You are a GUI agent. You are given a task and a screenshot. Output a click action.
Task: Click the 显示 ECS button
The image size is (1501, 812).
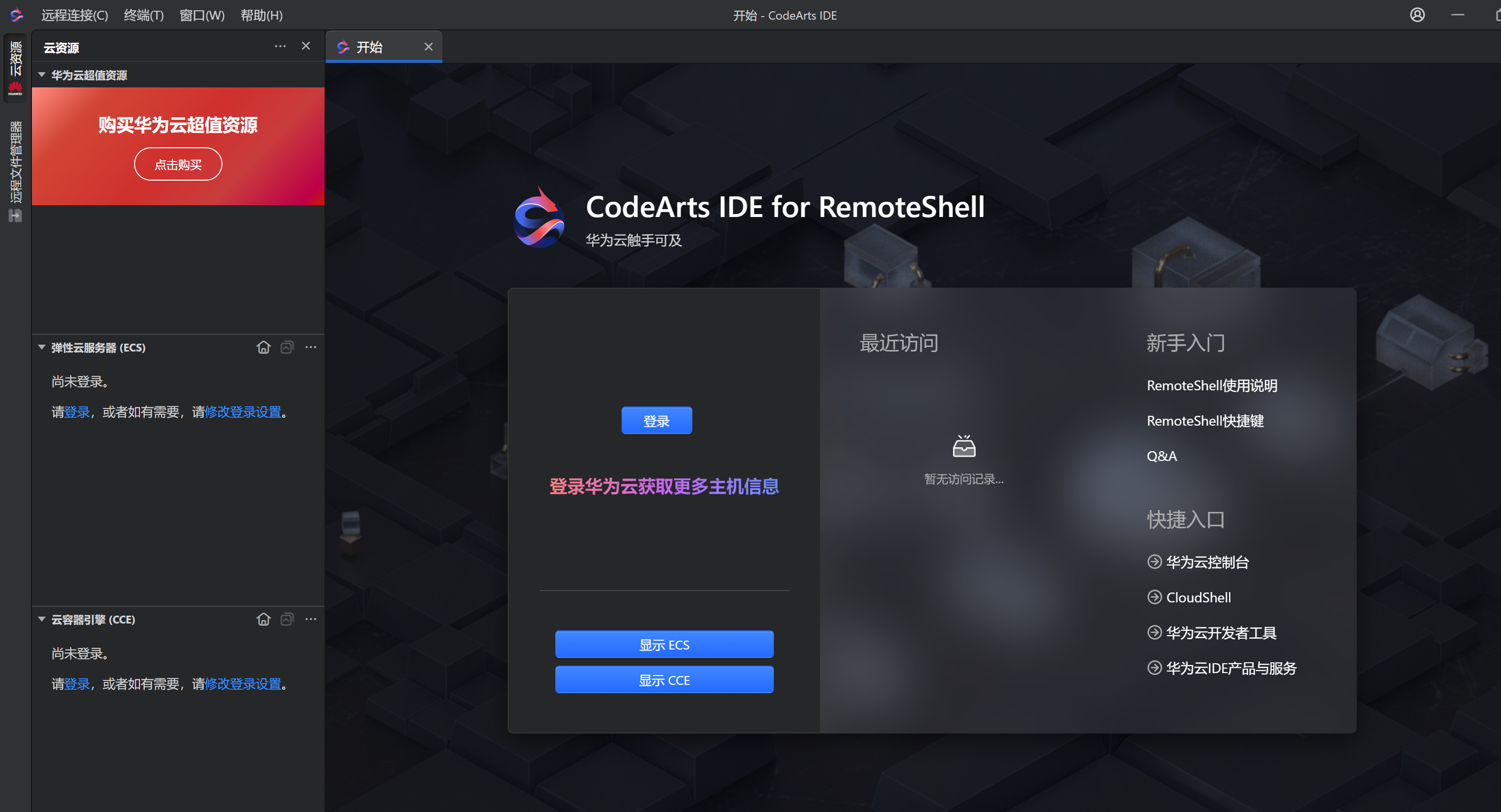pyautogui.click(x=664, y=644)
